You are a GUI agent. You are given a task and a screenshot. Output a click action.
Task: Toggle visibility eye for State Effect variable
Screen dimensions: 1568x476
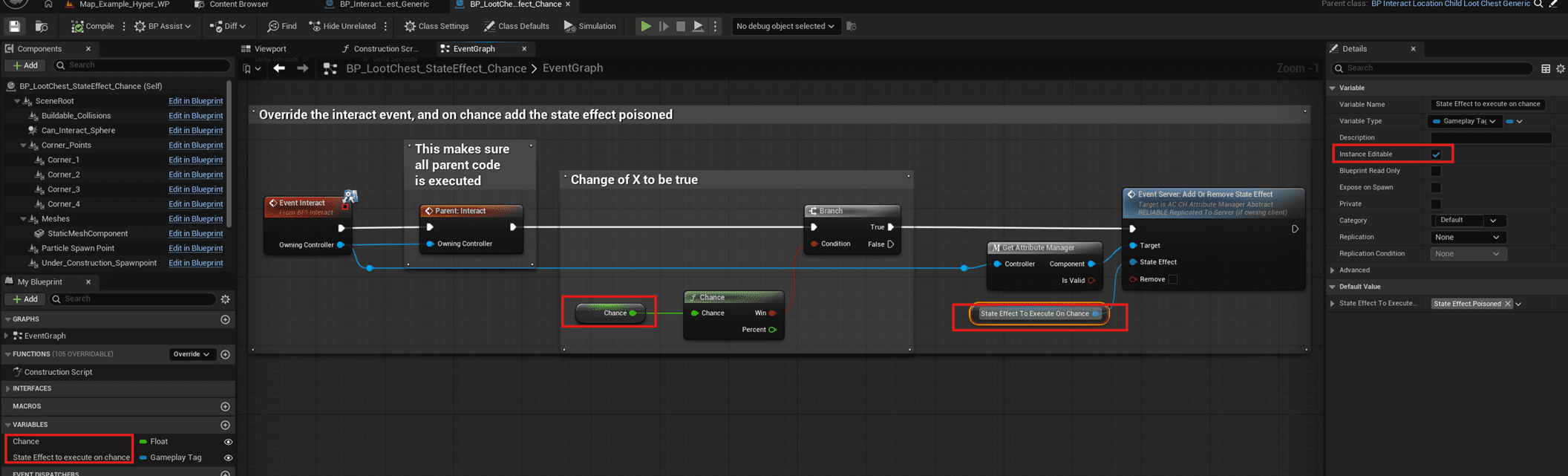pyautogui.click(x=228, y=458)
